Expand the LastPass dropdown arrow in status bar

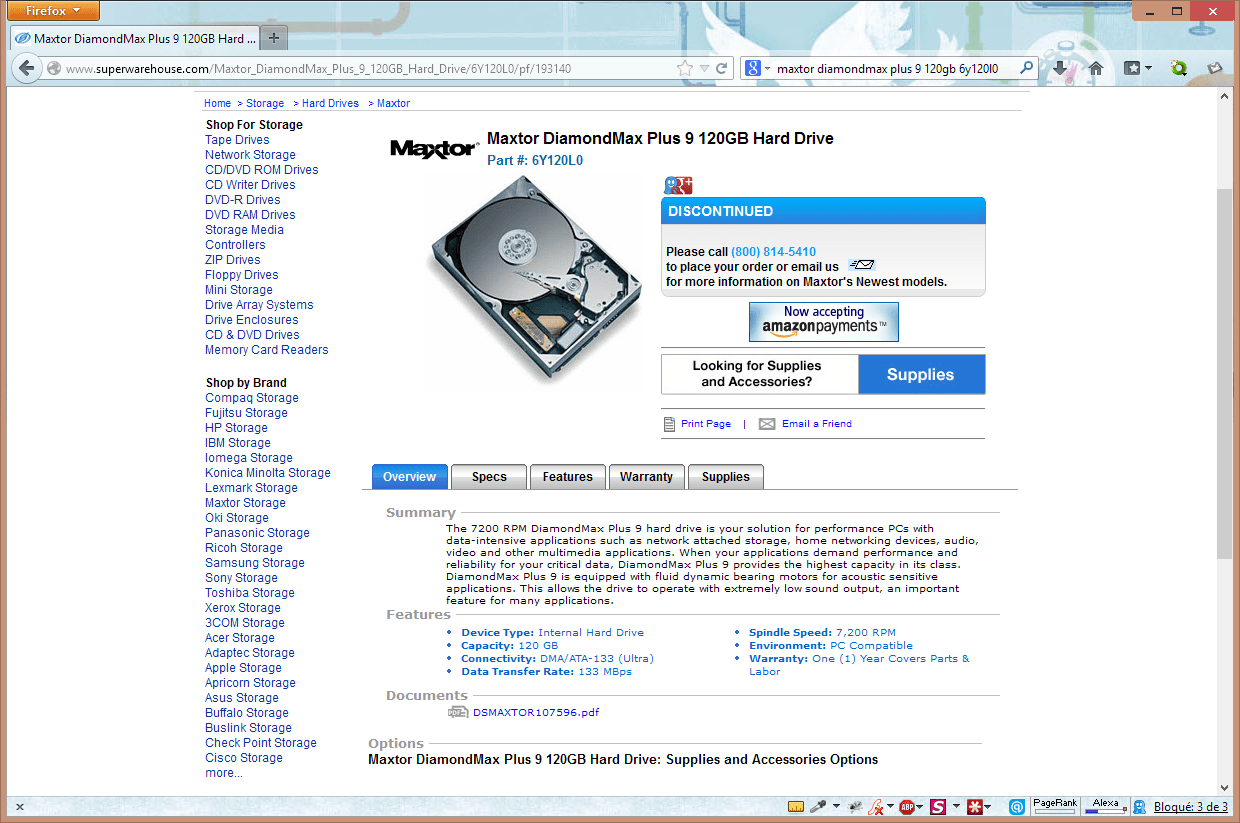pyautogui.click(x=989, y=806)
